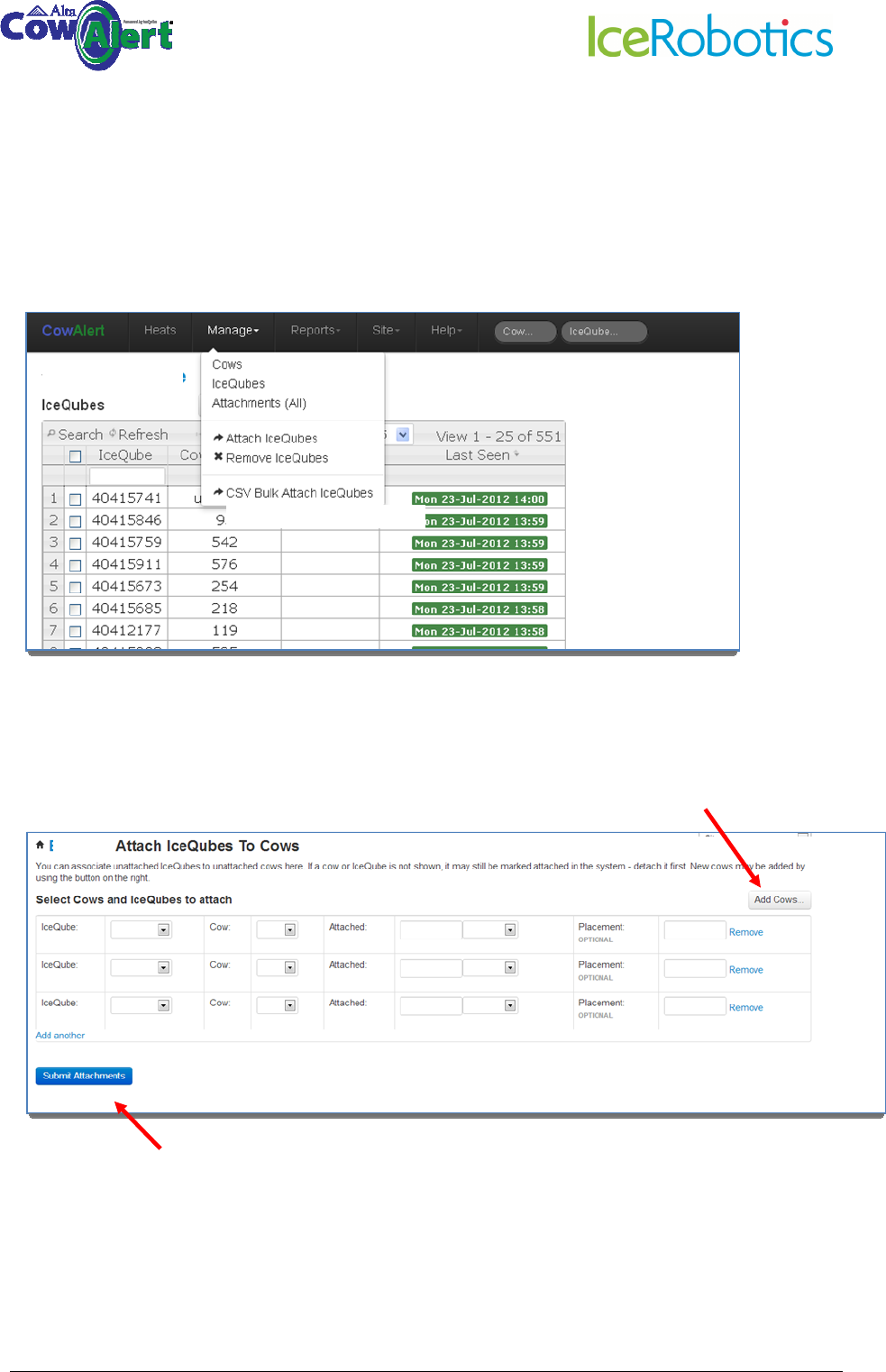Focus the third row's Placement input
Image resolution: width=886 pixels, height=1372 pixels.
tap(695, 1005)
